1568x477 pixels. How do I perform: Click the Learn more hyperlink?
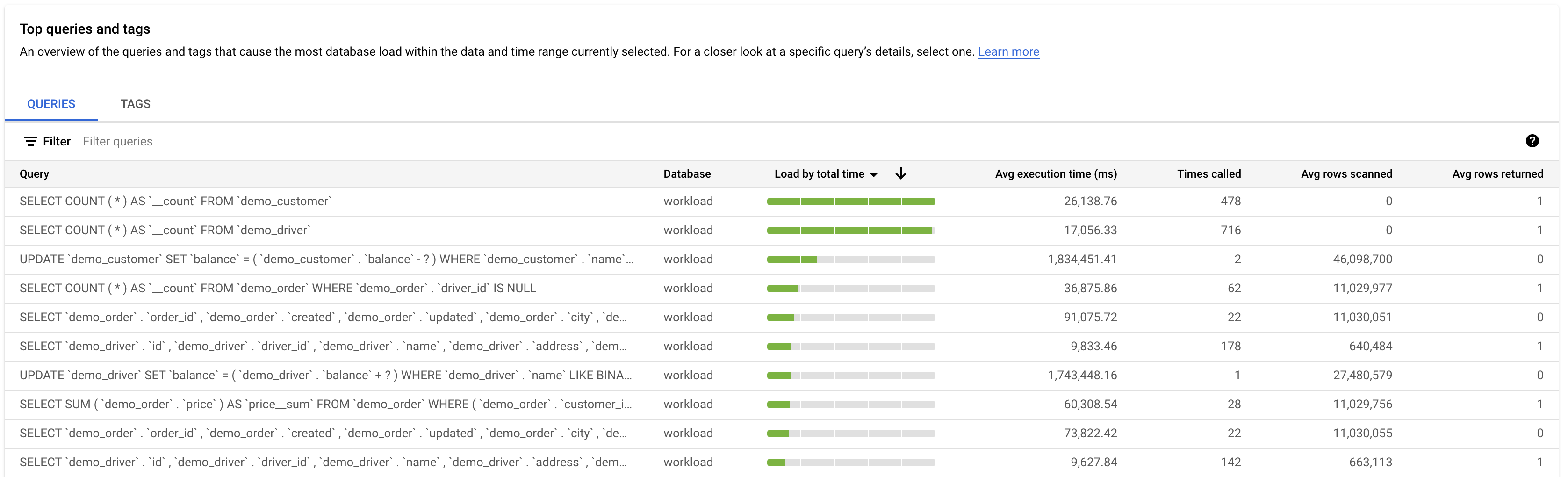click(1008, 52)
